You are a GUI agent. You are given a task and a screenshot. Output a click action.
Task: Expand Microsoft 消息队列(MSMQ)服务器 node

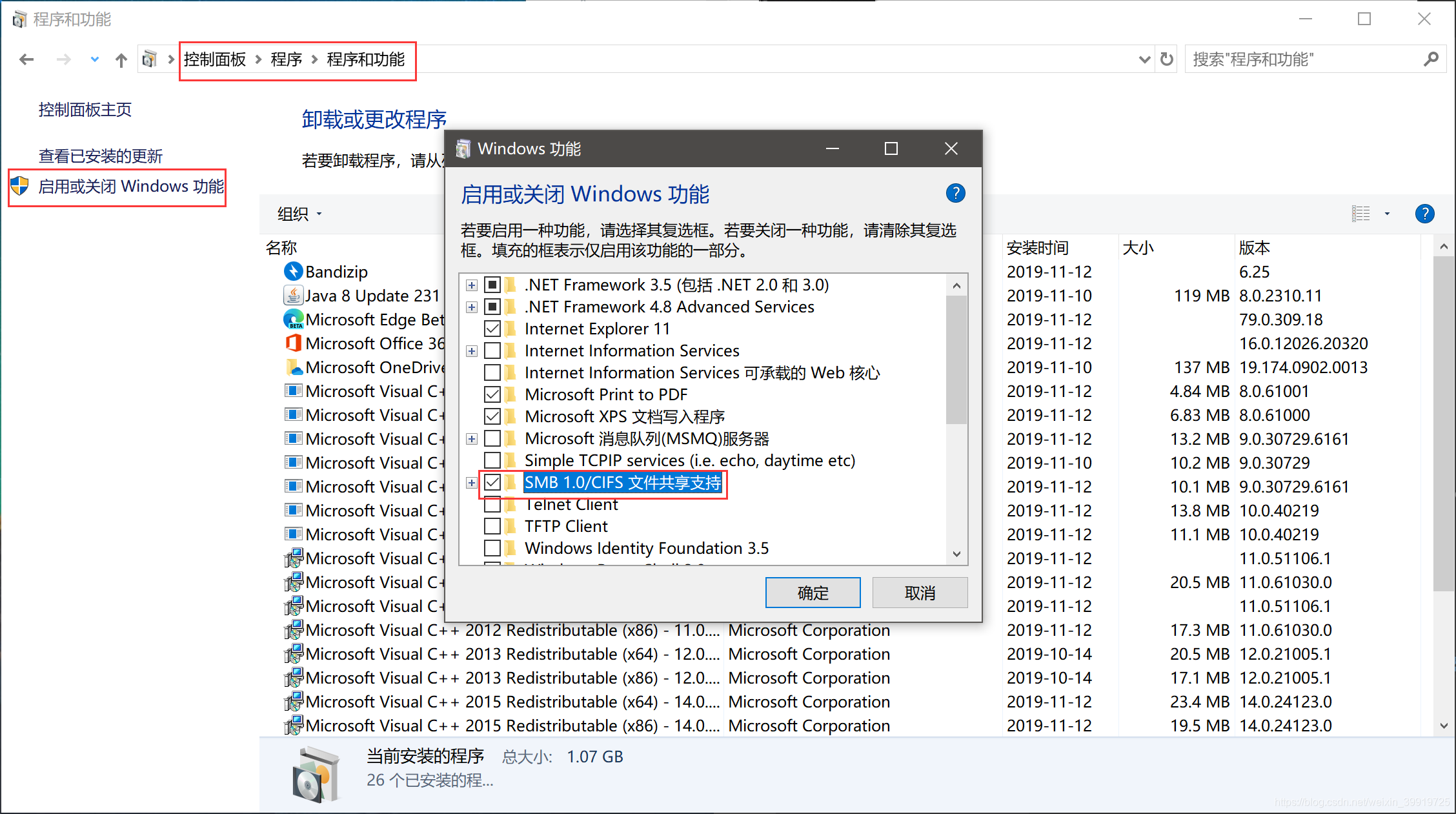pyautogui.click(x=472, y=438)
